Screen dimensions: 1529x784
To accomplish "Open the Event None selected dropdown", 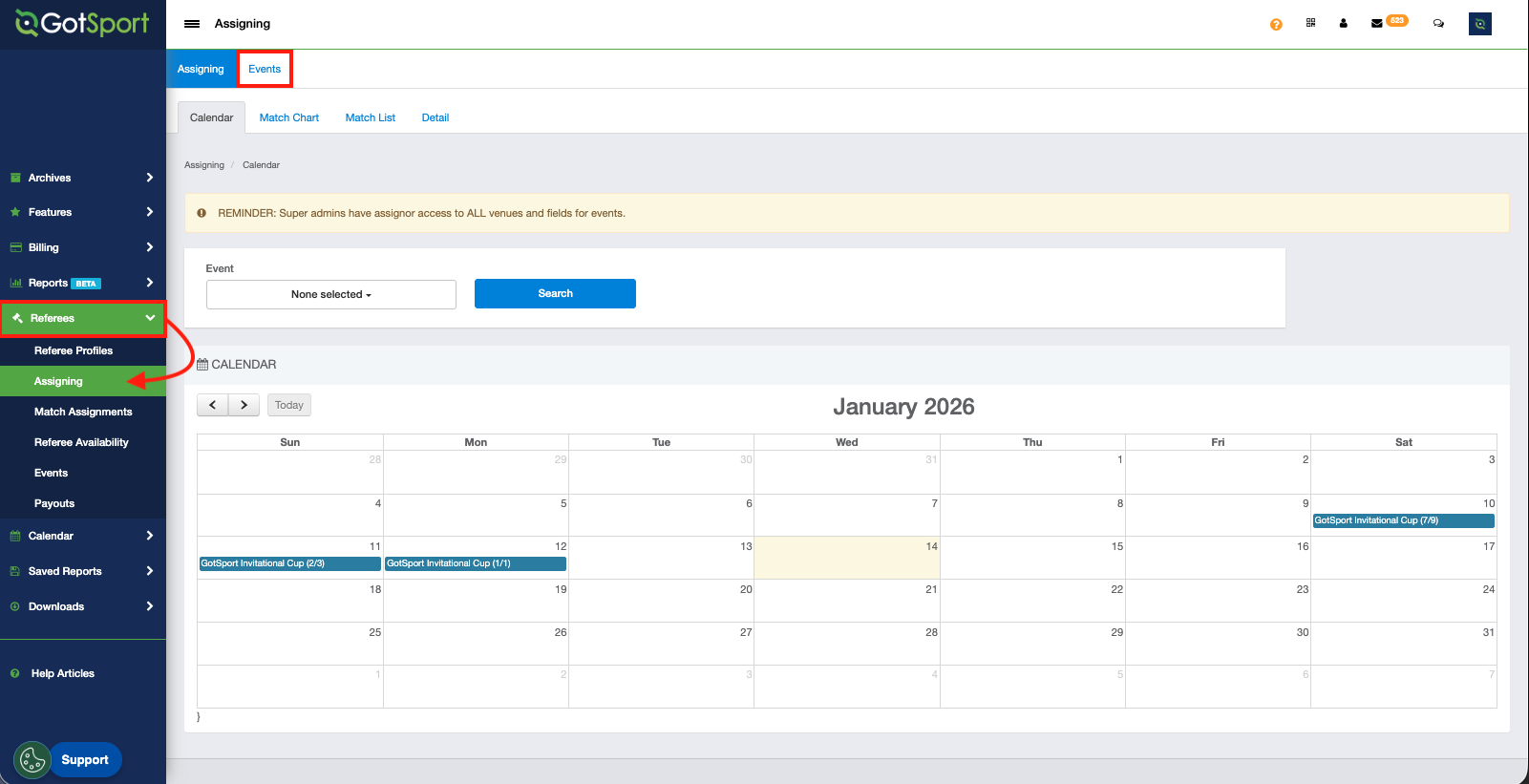I will 330,294.
